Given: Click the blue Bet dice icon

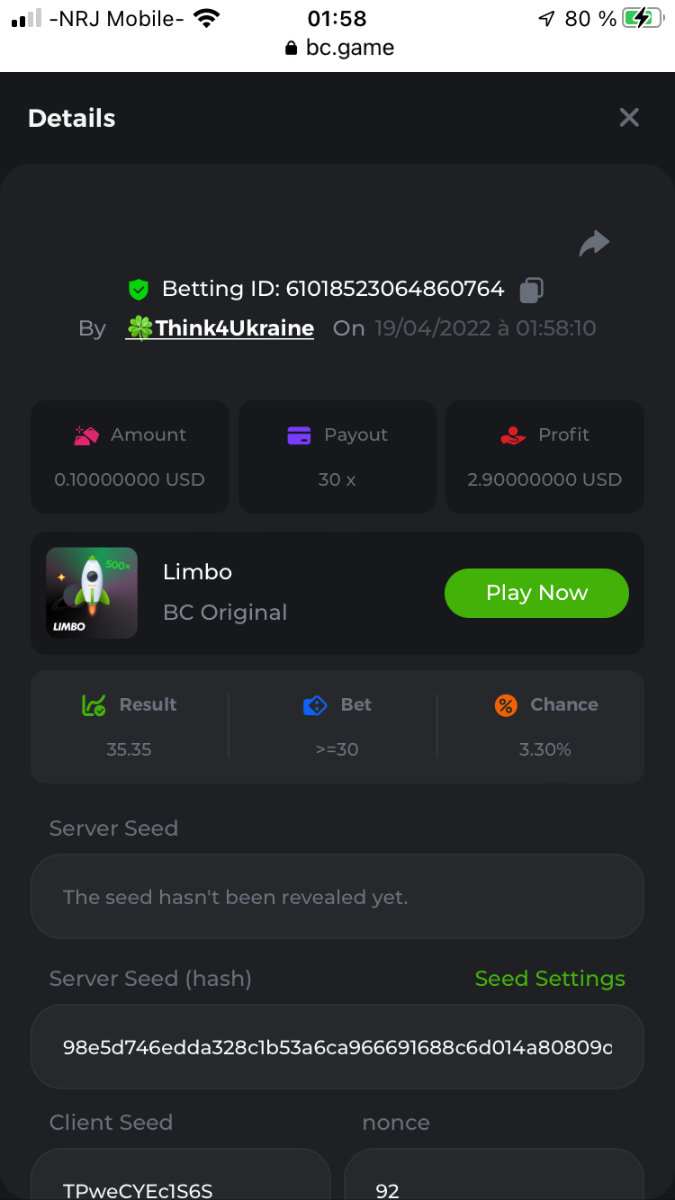Looking at the screenshot, I should (x=315, y=705).
